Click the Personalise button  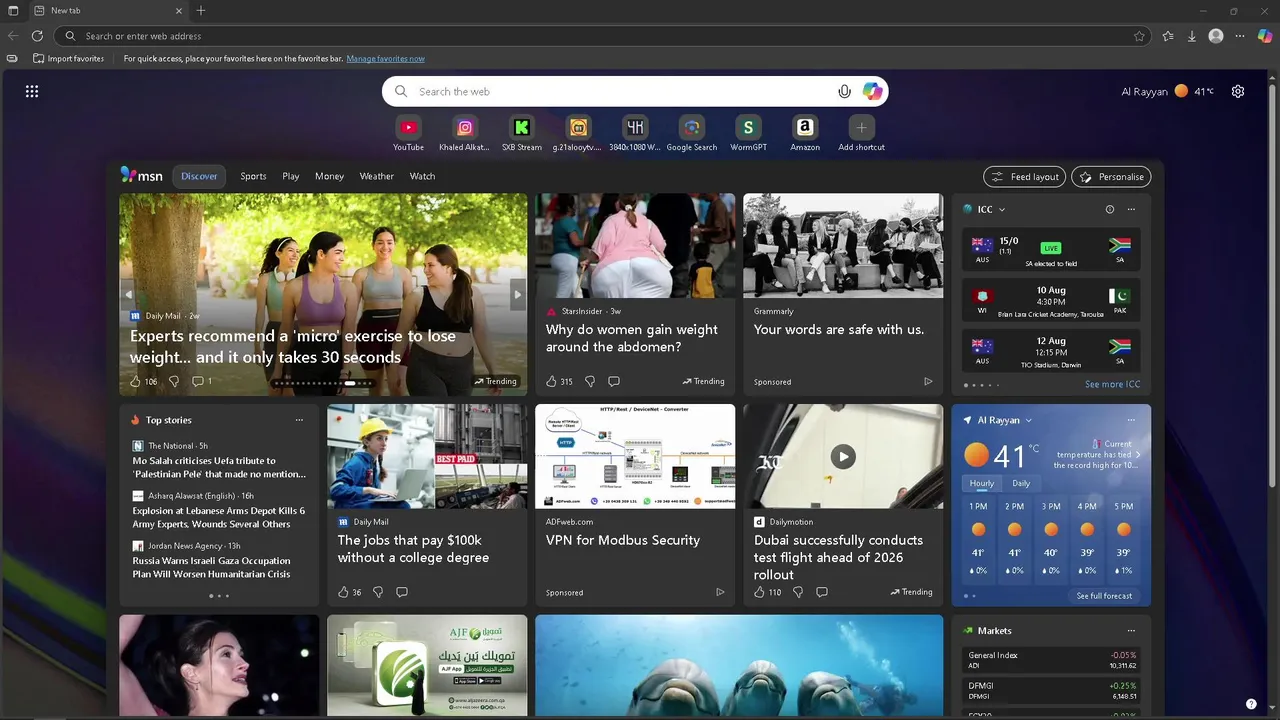coord(1111,177)
